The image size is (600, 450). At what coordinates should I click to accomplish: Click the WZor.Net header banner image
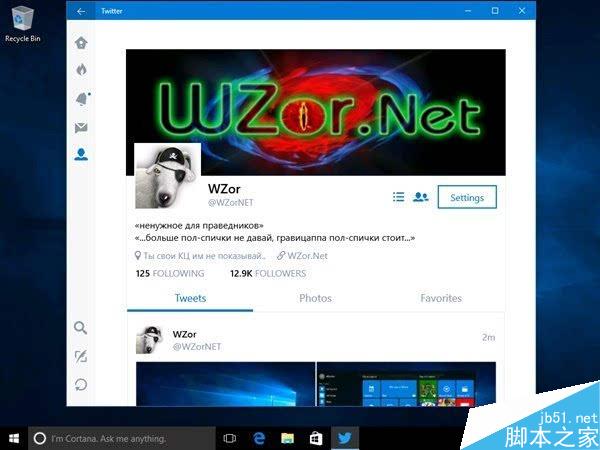click(316, 112)
